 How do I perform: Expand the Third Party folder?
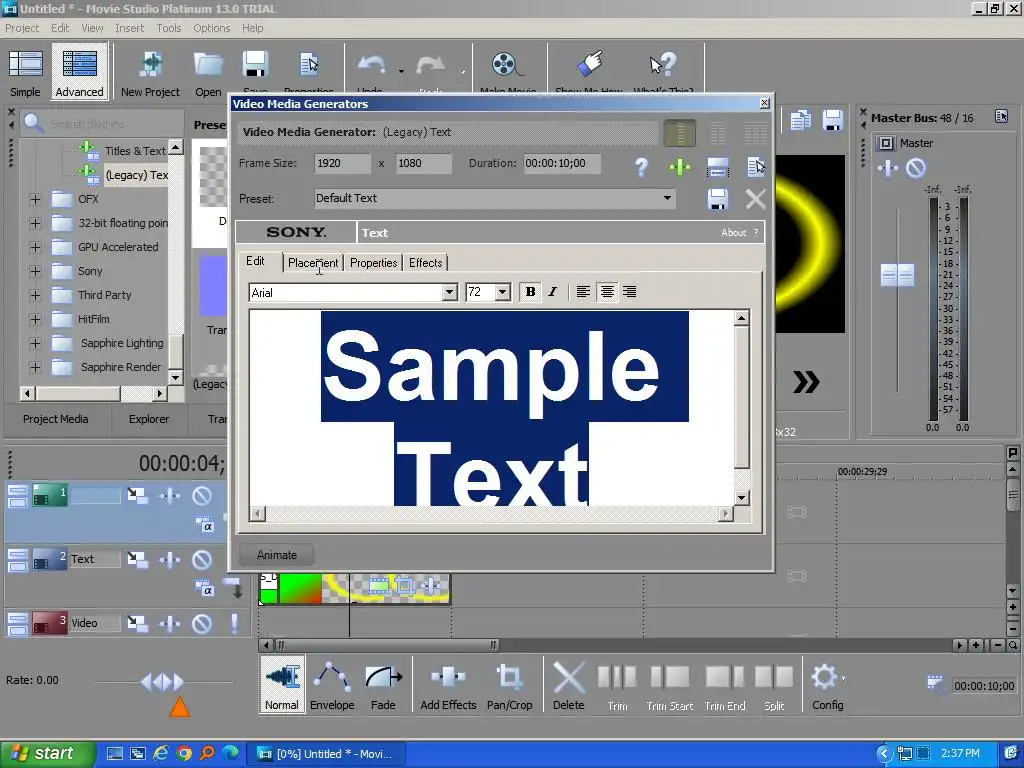35,295
